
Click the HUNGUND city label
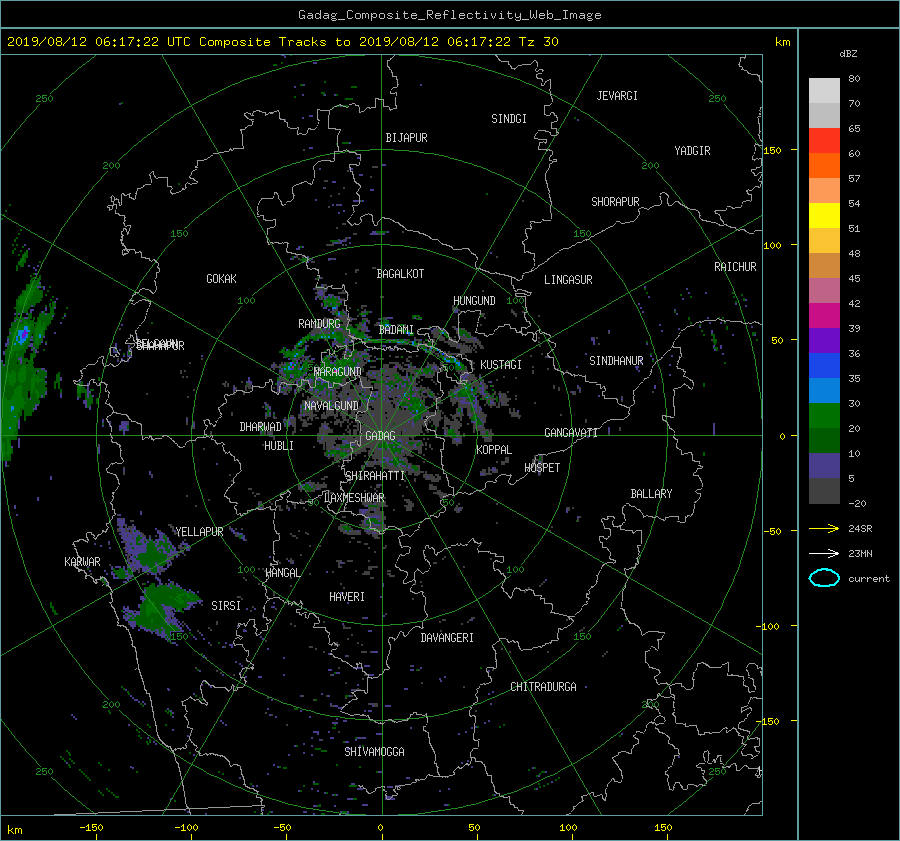point(474,301)
